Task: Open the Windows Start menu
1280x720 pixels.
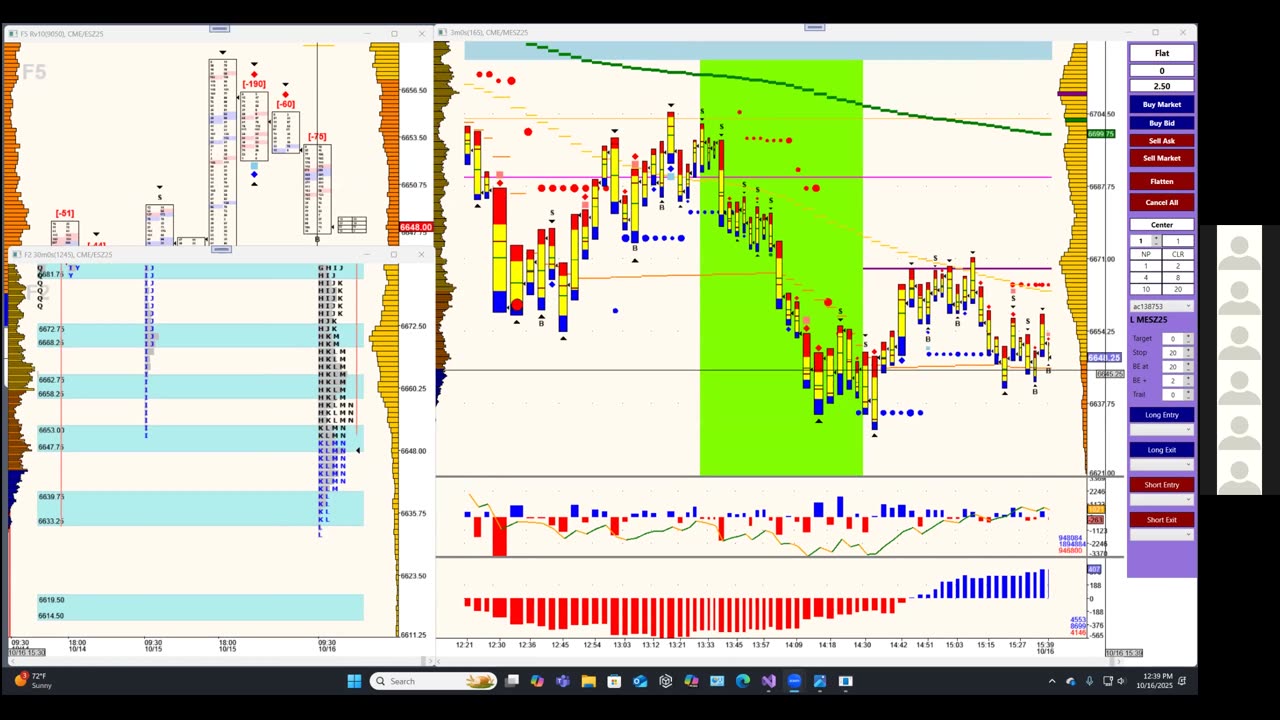Action: (354, 681)
